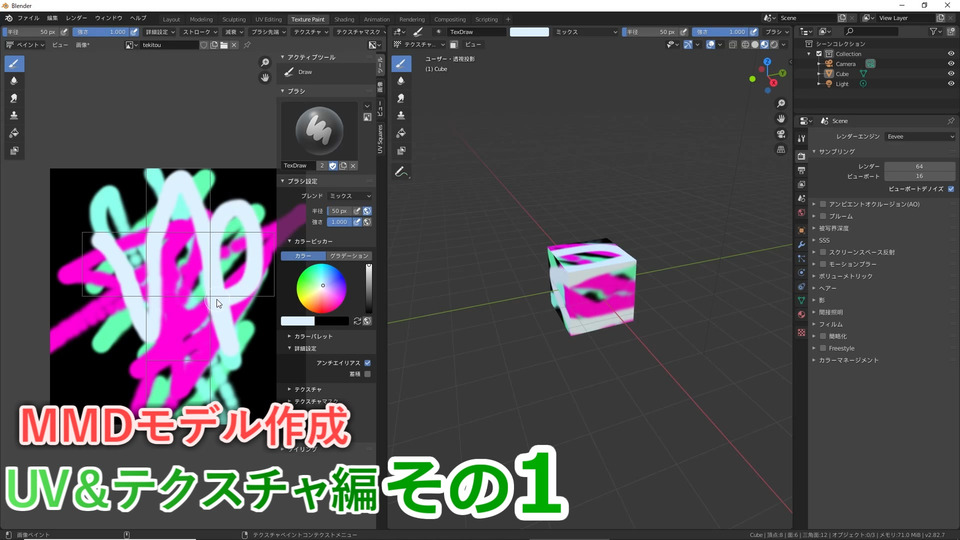Screen dimensions: 960x540
Task: Enable the Freestyle checkbox
Action: coord(823,348)
